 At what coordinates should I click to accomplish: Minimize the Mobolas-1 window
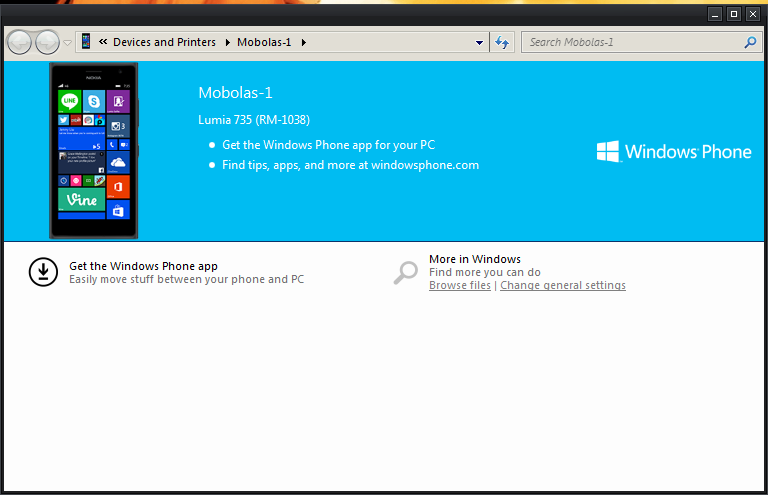[715, 14]
